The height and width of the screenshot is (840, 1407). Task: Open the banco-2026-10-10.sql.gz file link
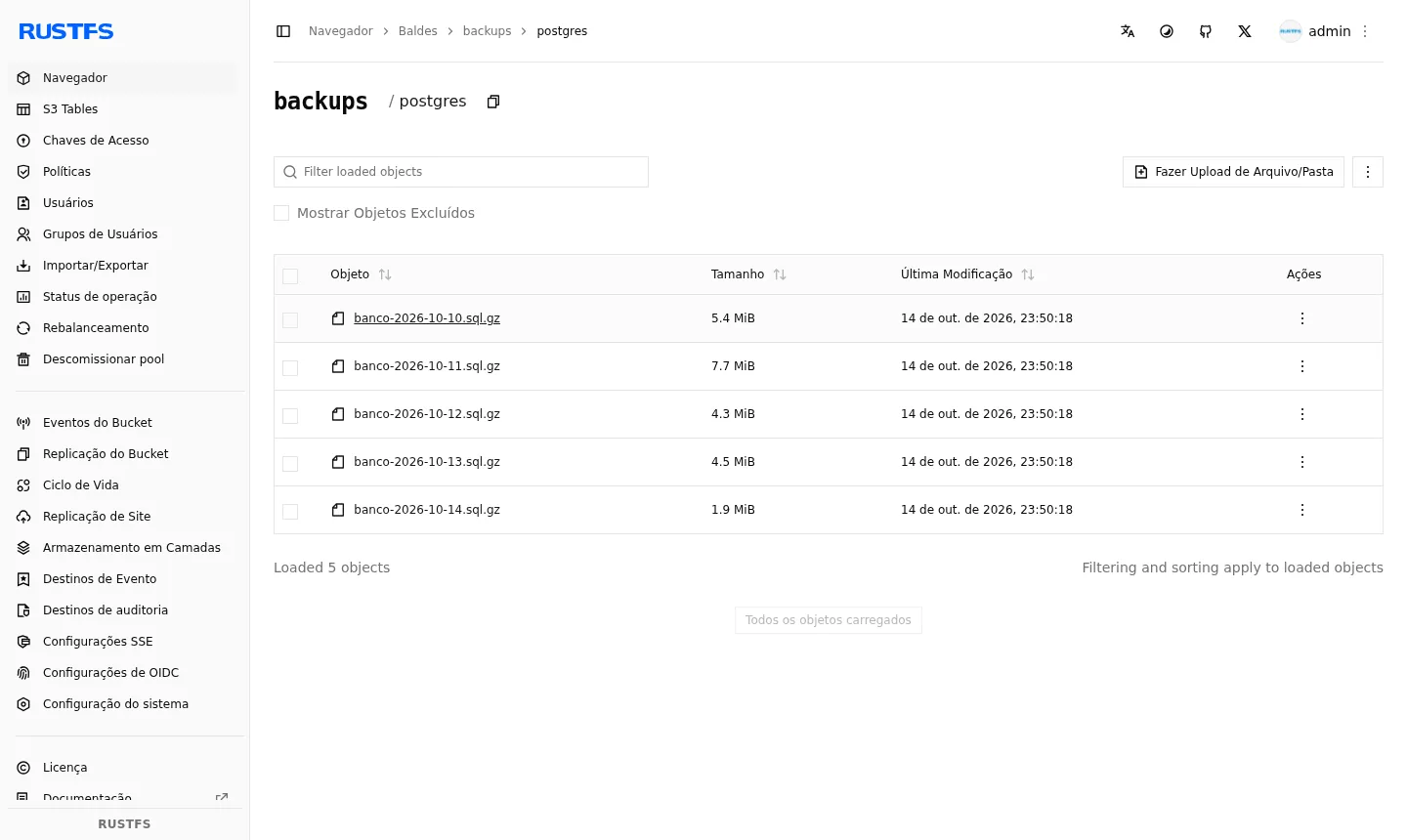[427, 318]
